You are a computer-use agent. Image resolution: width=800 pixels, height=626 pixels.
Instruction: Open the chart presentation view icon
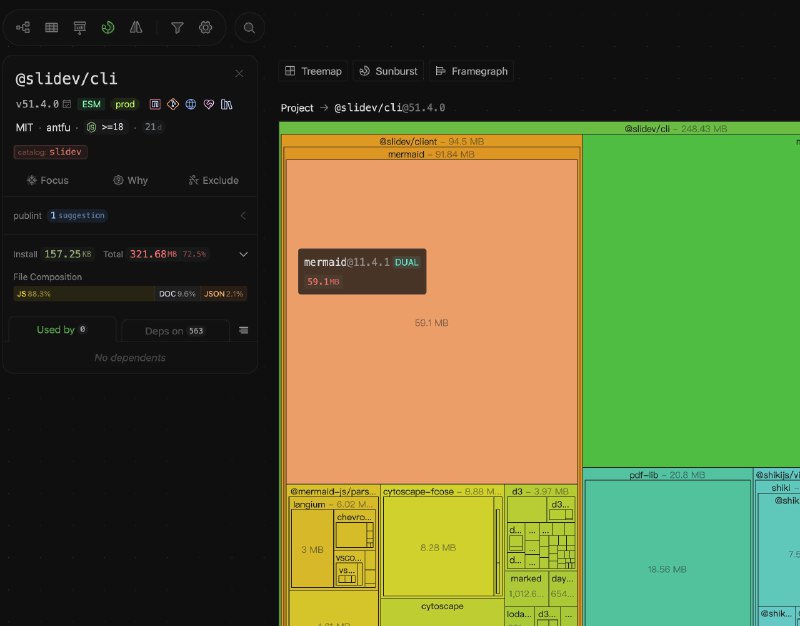tap(80, 28)
